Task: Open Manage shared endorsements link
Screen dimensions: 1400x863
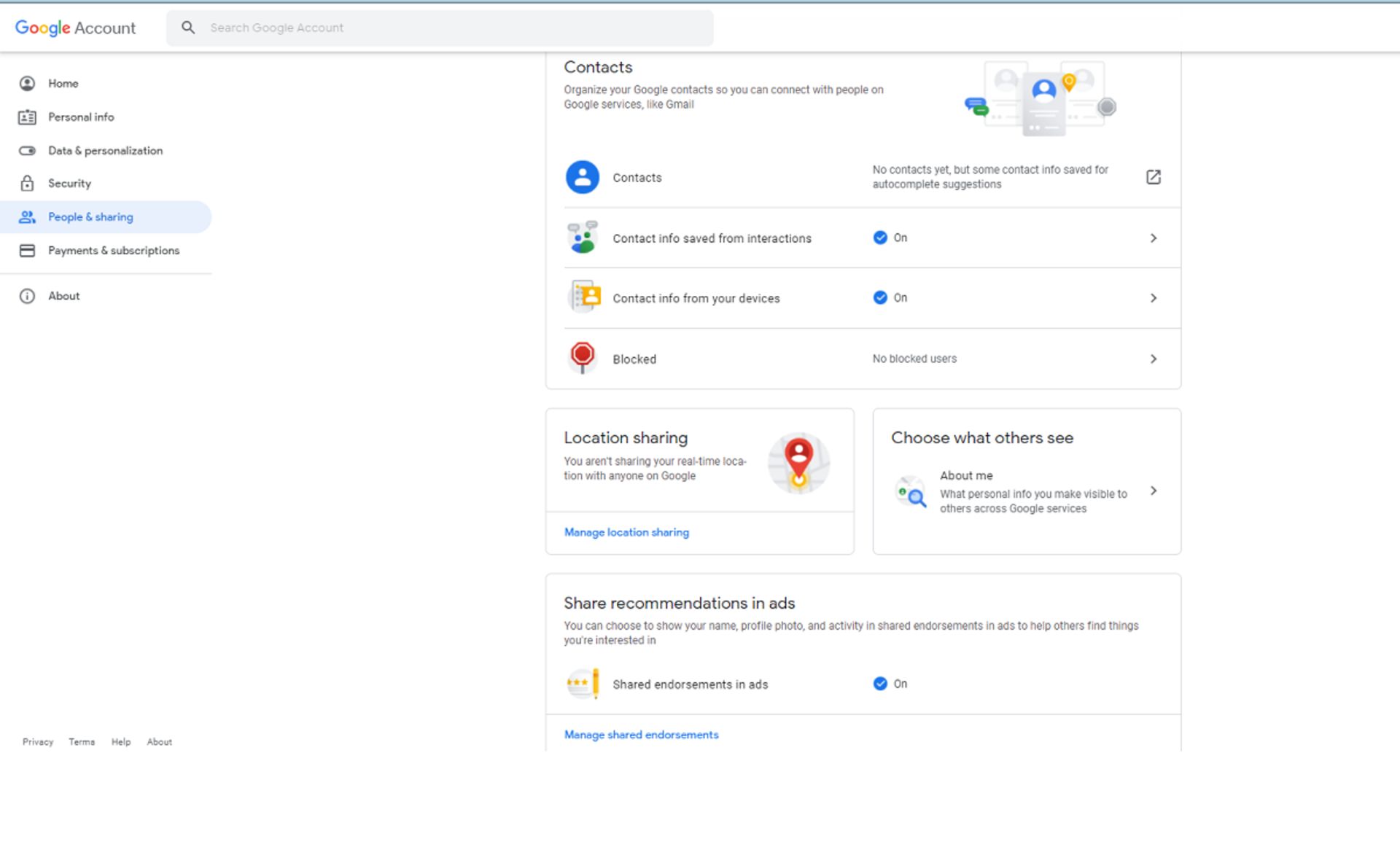Action: [641, 735]
